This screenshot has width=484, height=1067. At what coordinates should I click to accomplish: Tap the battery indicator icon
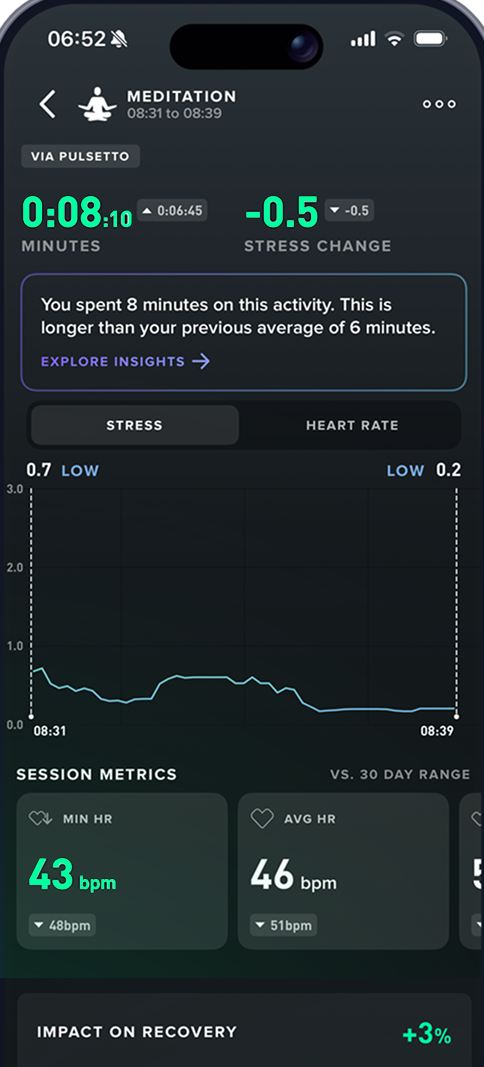coord(430,39)
